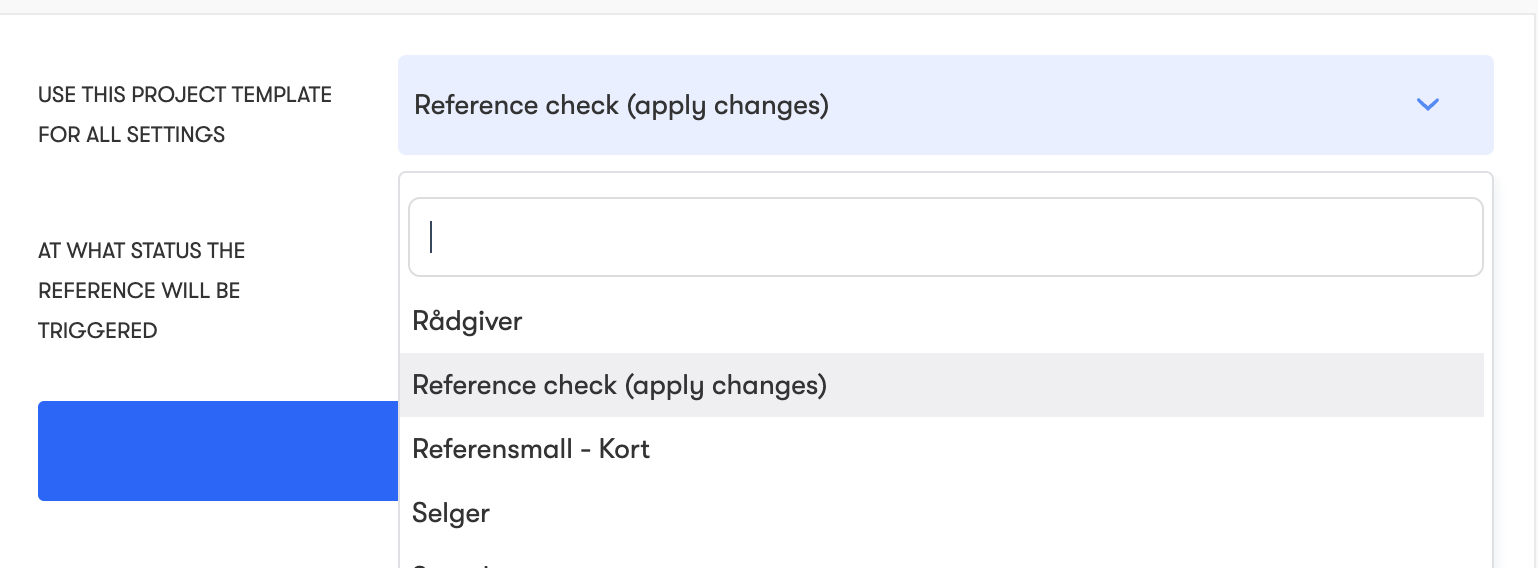Close dropdown using the down-chevron icon
Image resolution: width=1538 pixels, height=568 pixels.
click(1427, 104)
